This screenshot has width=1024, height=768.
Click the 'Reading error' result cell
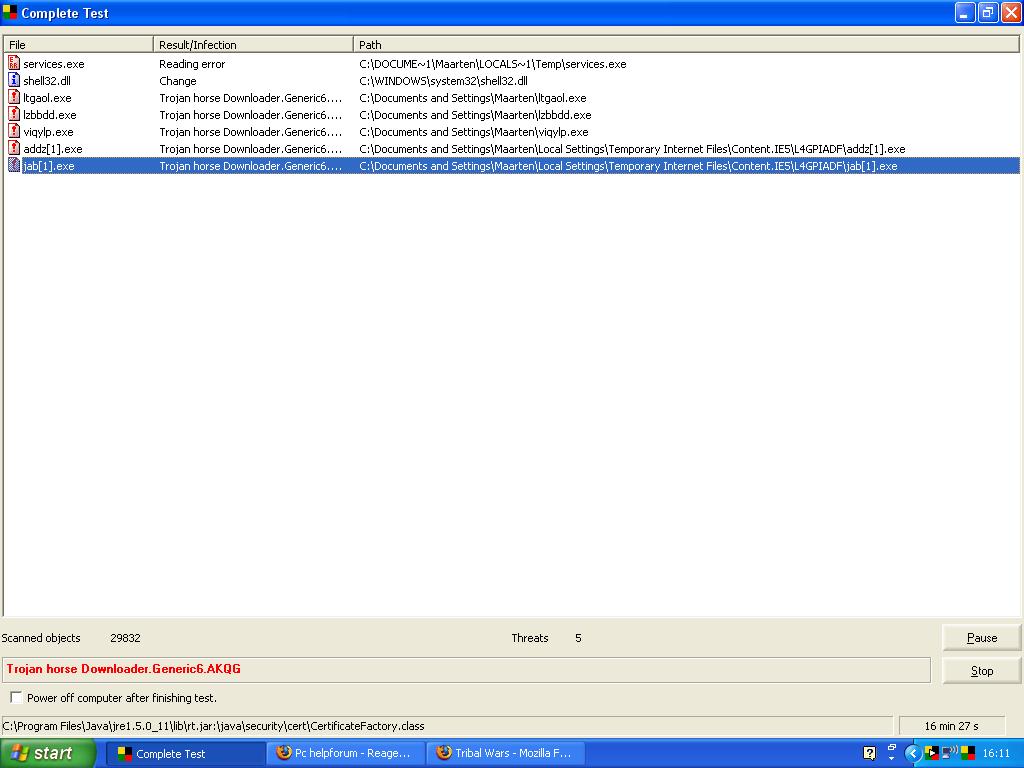[192, 64]
